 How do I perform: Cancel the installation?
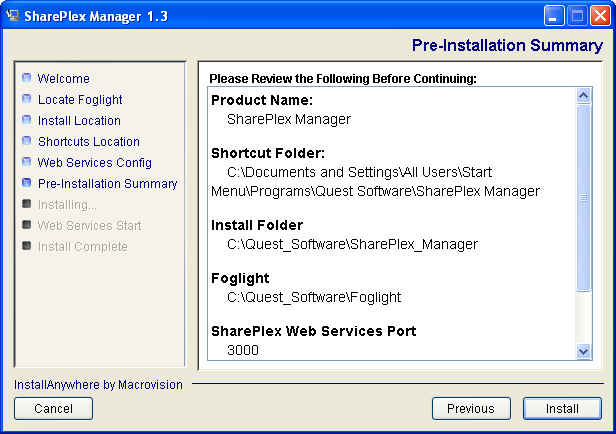(53, 408)
